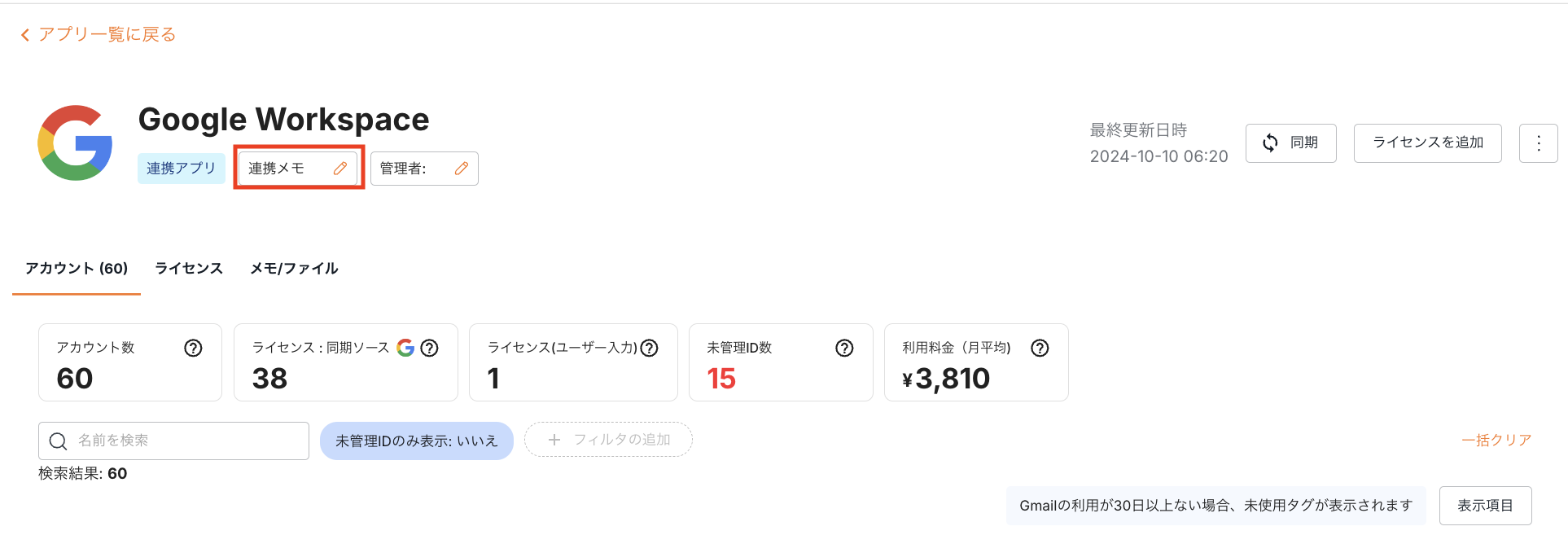The height and width of the screenshot is (557, 1568).
Task: Click help icon on 未管理ID数 card
Action: pos(844,349)
